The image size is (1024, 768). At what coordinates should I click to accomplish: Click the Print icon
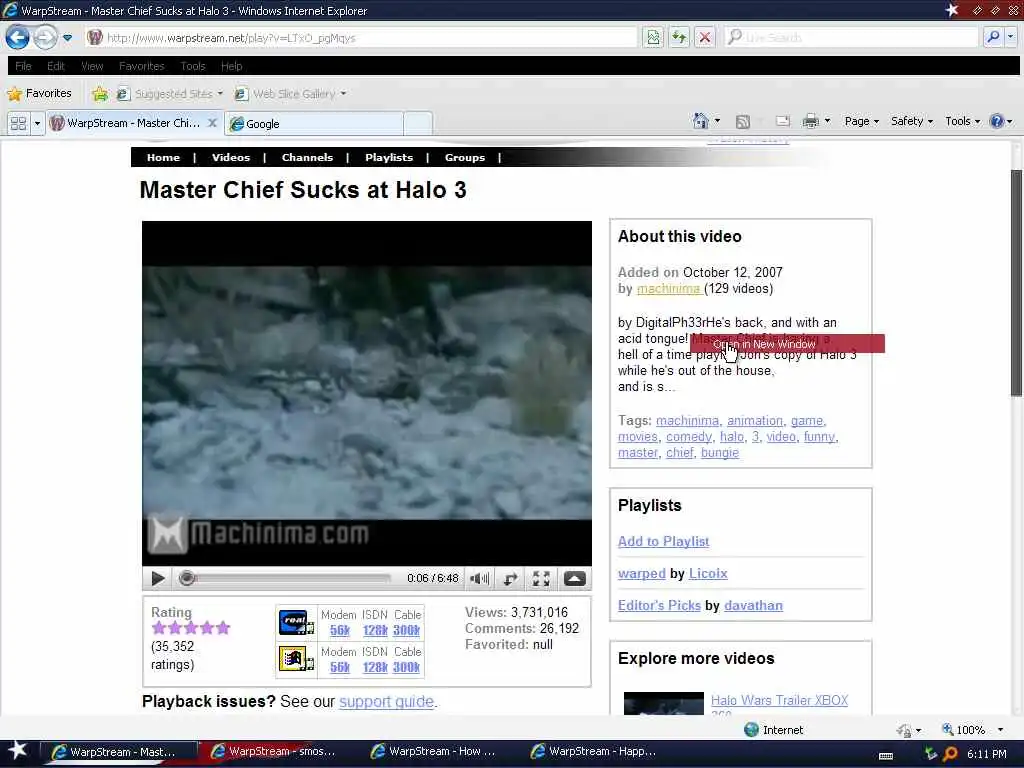point(810,121)
